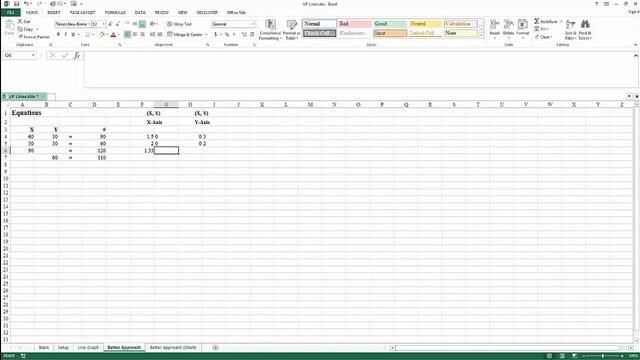Switch to the INSERT ribbon tab
The width and height of the screenshot is (640, 360).
[x=53, y=13]
